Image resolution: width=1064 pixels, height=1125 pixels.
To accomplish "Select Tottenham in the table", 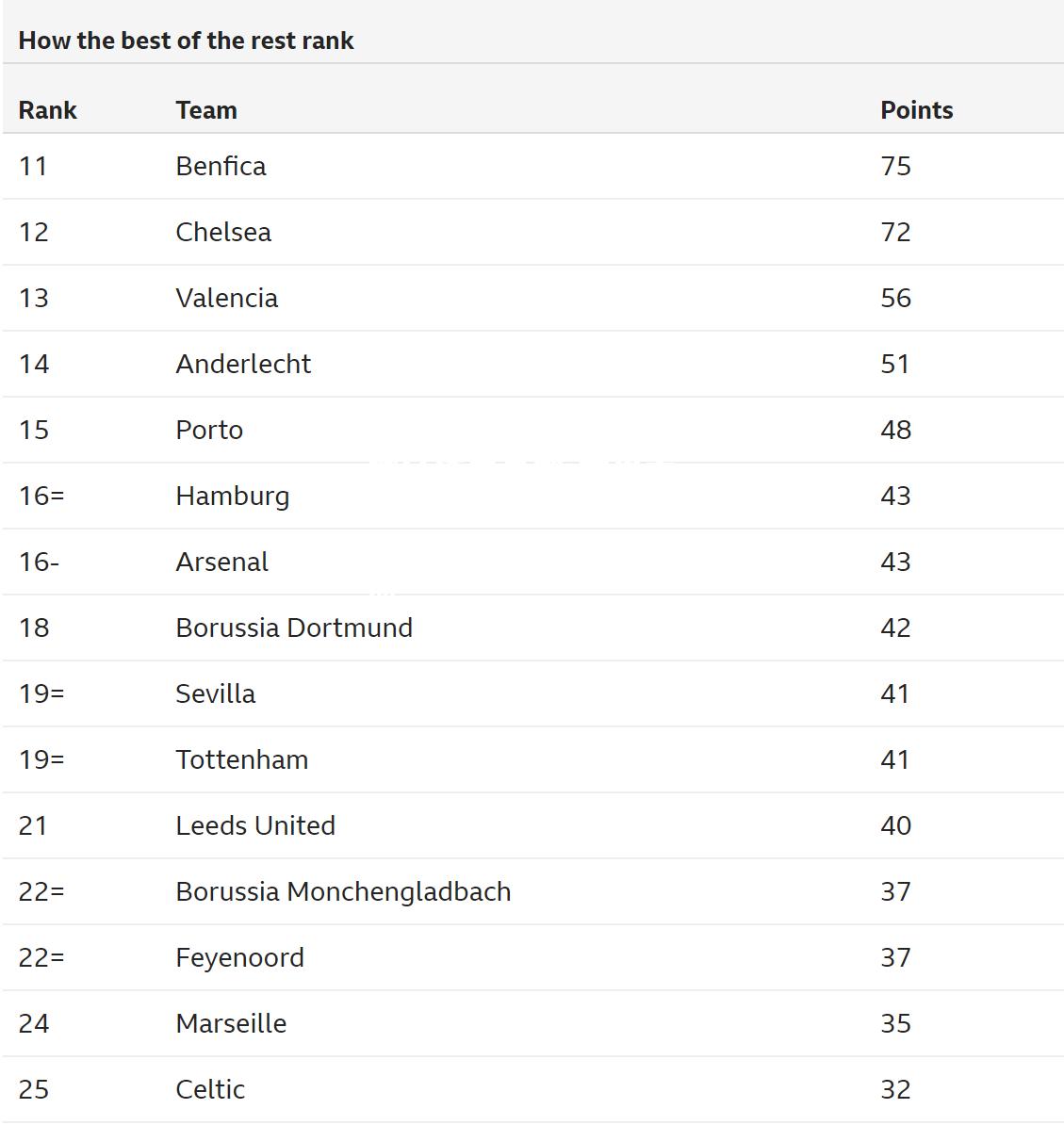I will pos(242,759).
